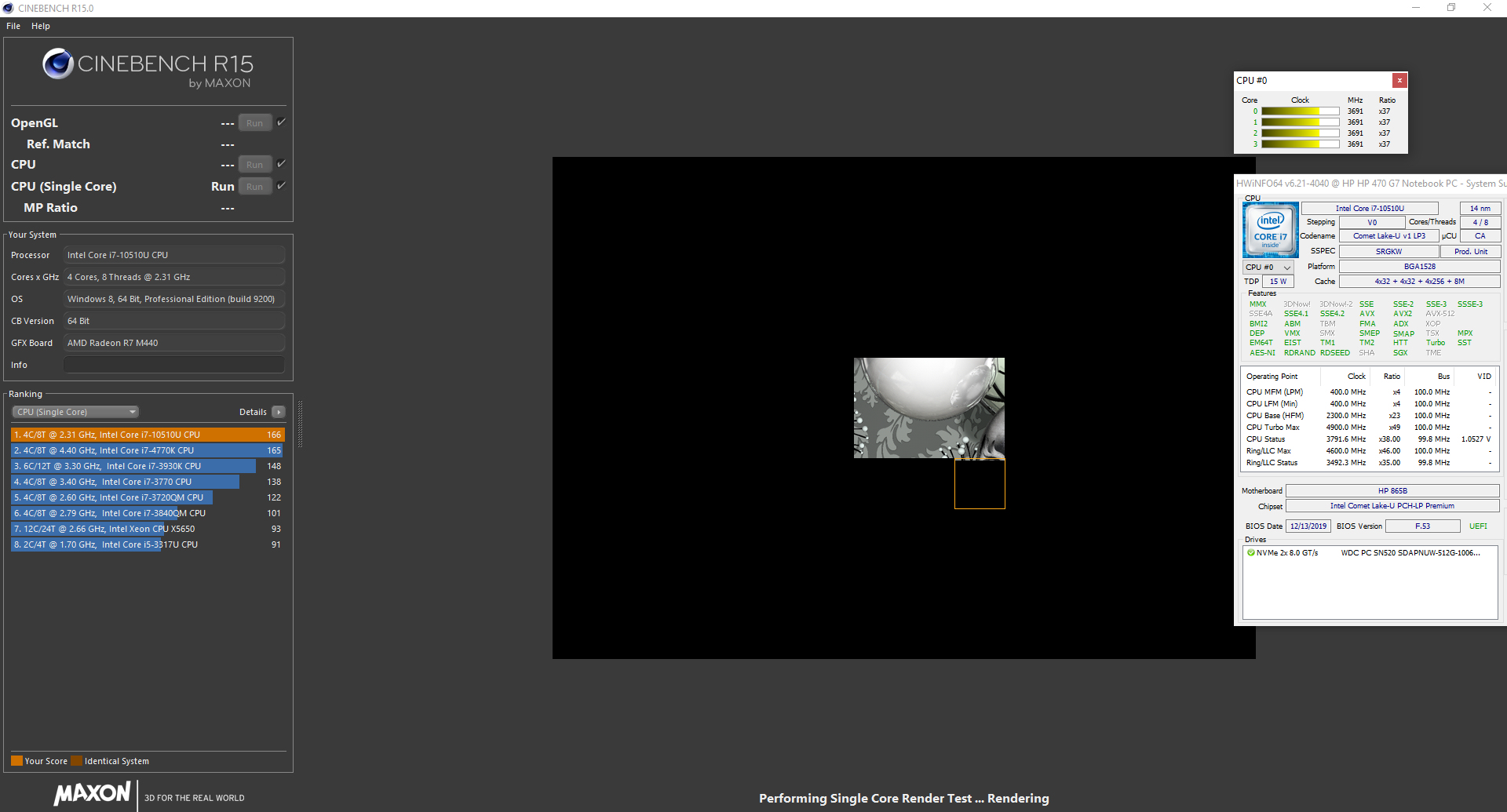
Task: Click the BIOS Version F.53 field
Action: (1422, 526)
